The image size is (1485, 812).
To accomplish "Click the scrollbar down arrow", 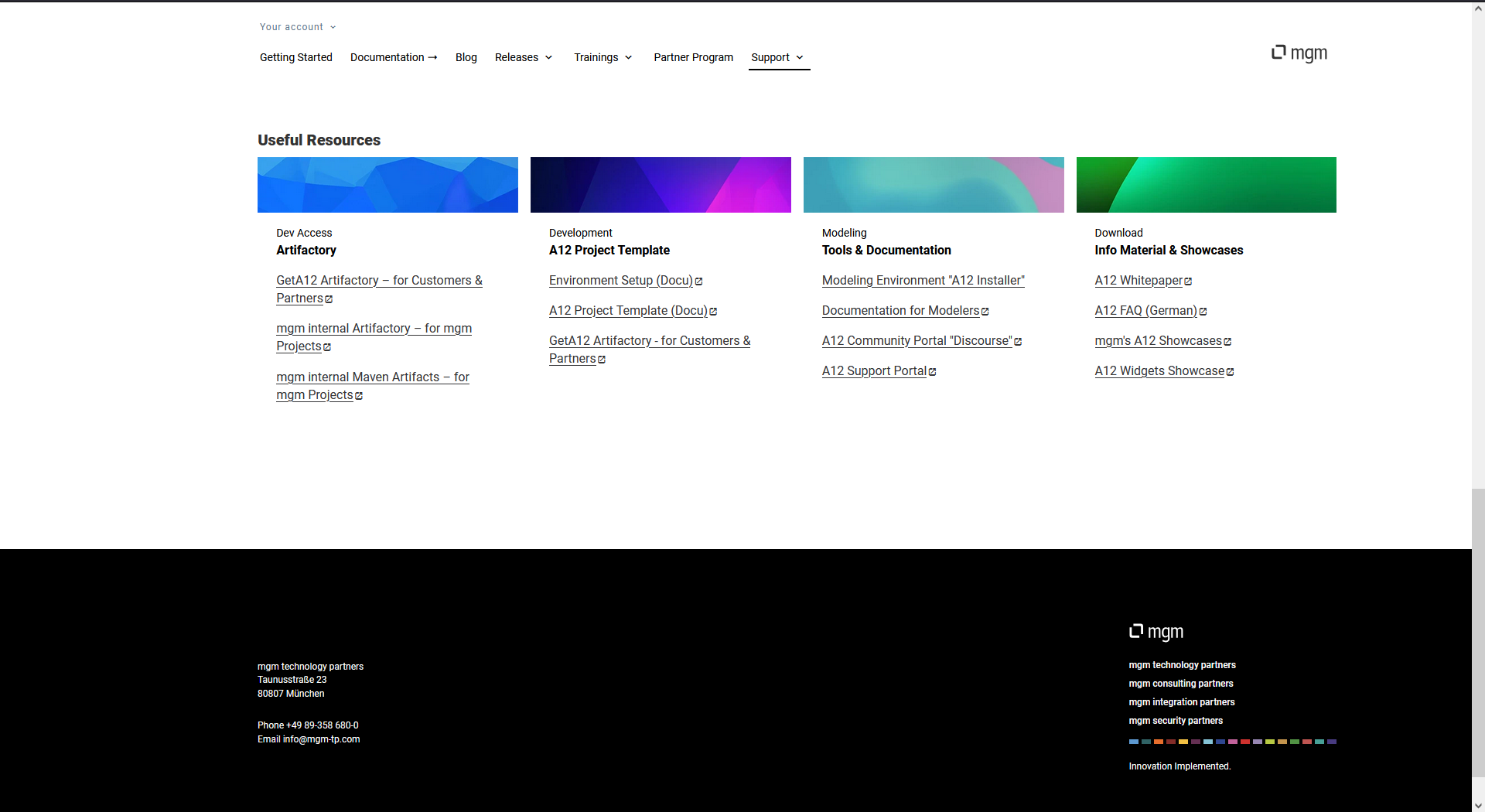I will click(1478, 805).
